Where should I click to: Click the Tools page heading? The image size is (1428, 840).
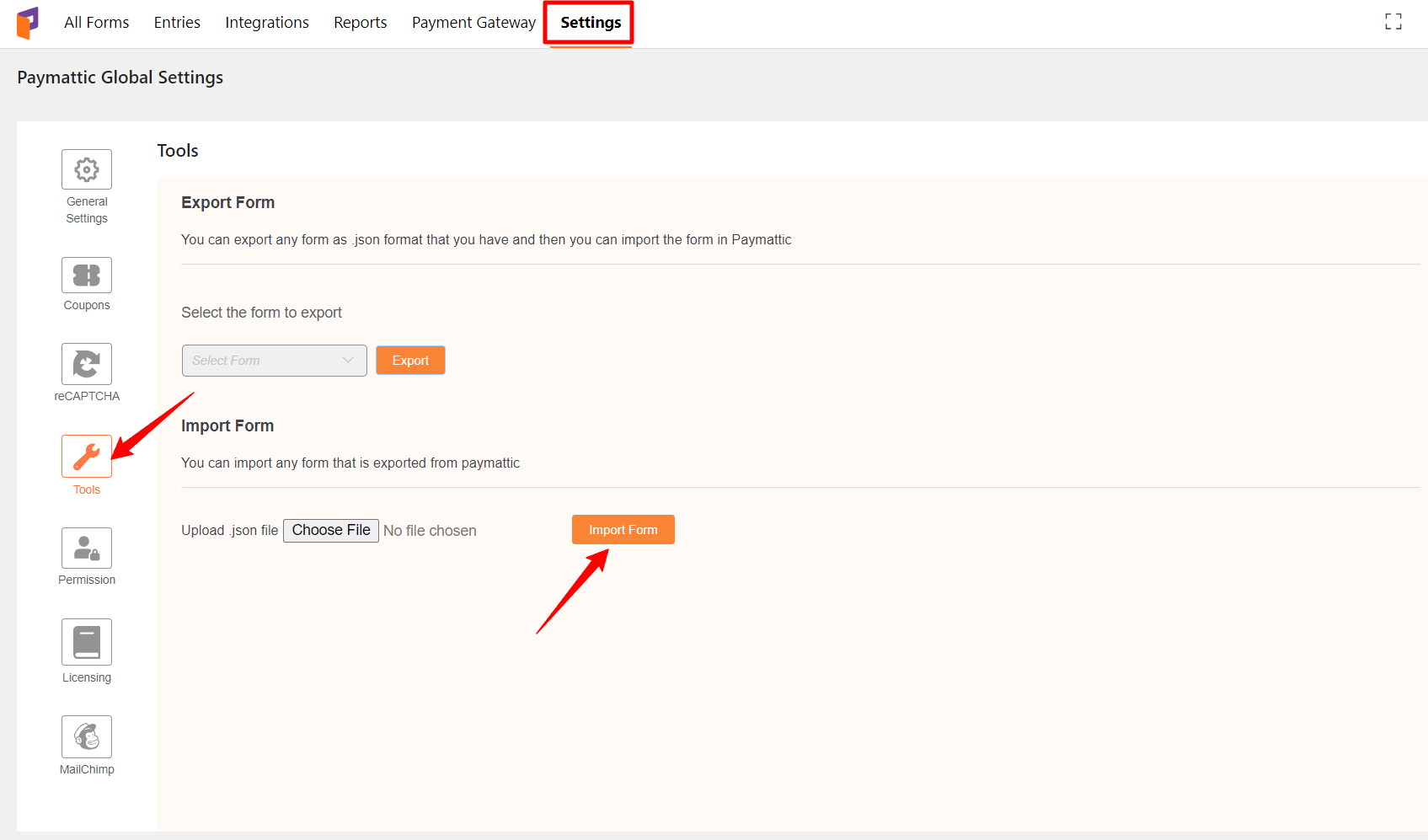pos(178,151)
